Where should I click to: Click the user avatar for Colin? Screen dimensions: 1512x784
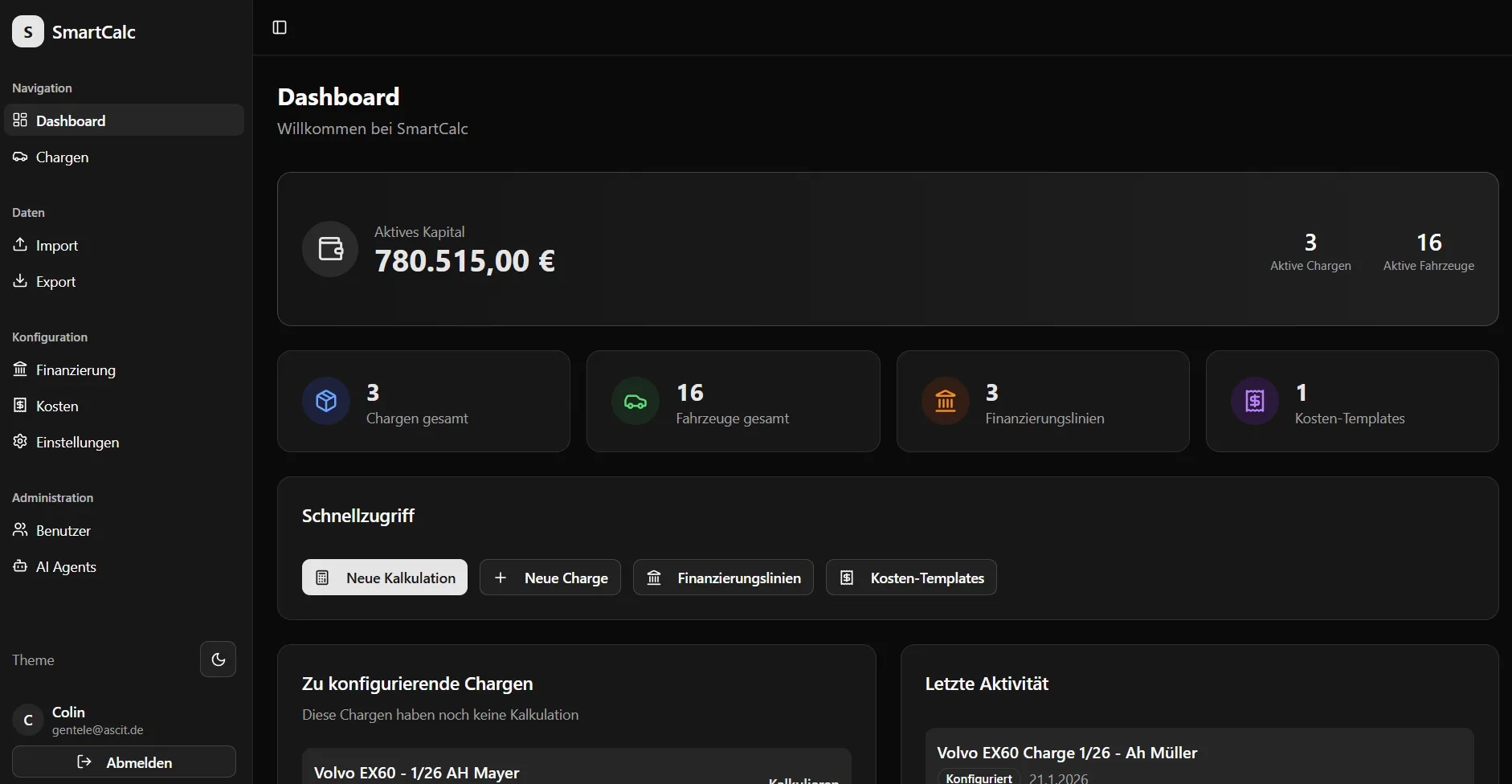coord(28,721)
